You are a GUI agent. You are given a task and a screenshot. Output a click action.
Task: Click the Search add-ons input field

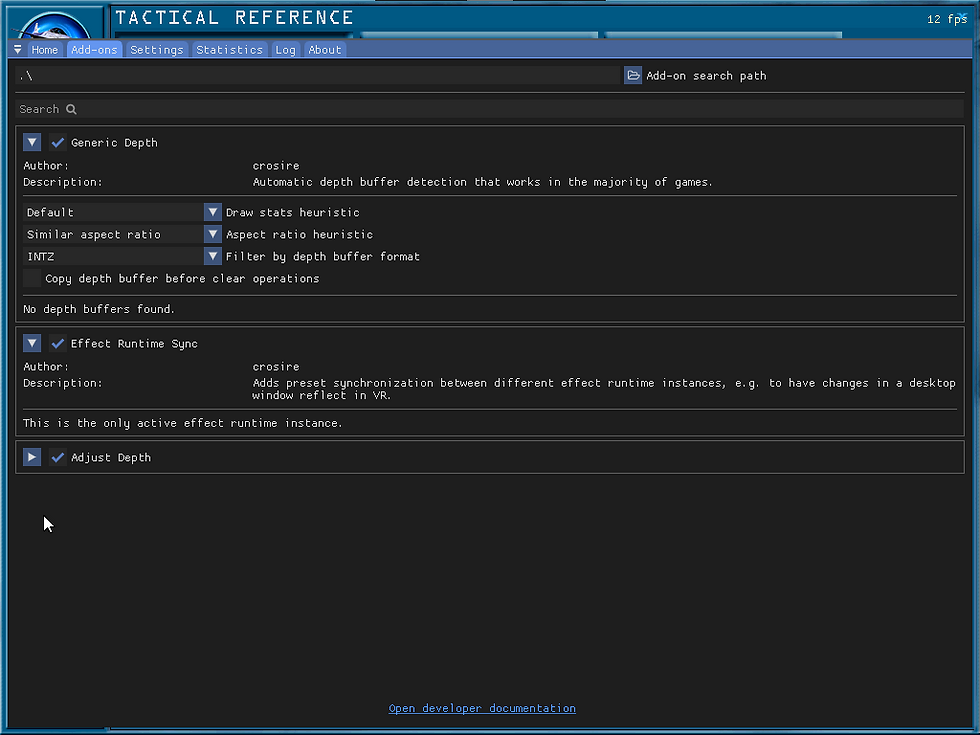tap(500, 109)
